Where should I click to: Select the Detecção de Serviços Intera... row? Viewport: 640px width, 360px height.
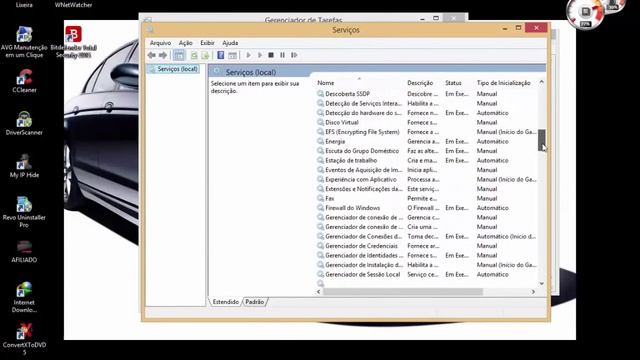click(427, 104)
